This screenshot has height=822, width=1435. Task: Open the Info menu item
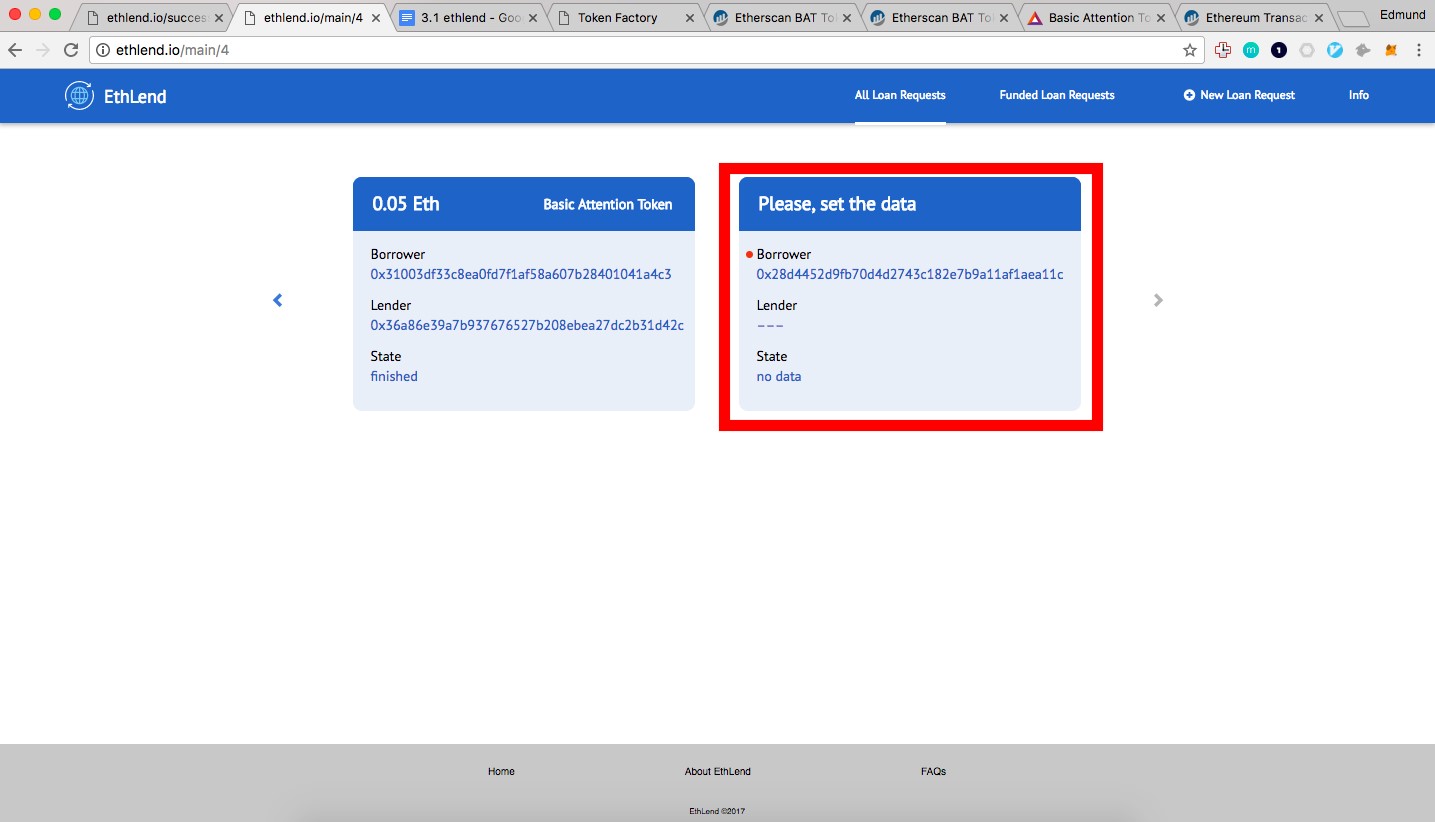point(1358,95)
